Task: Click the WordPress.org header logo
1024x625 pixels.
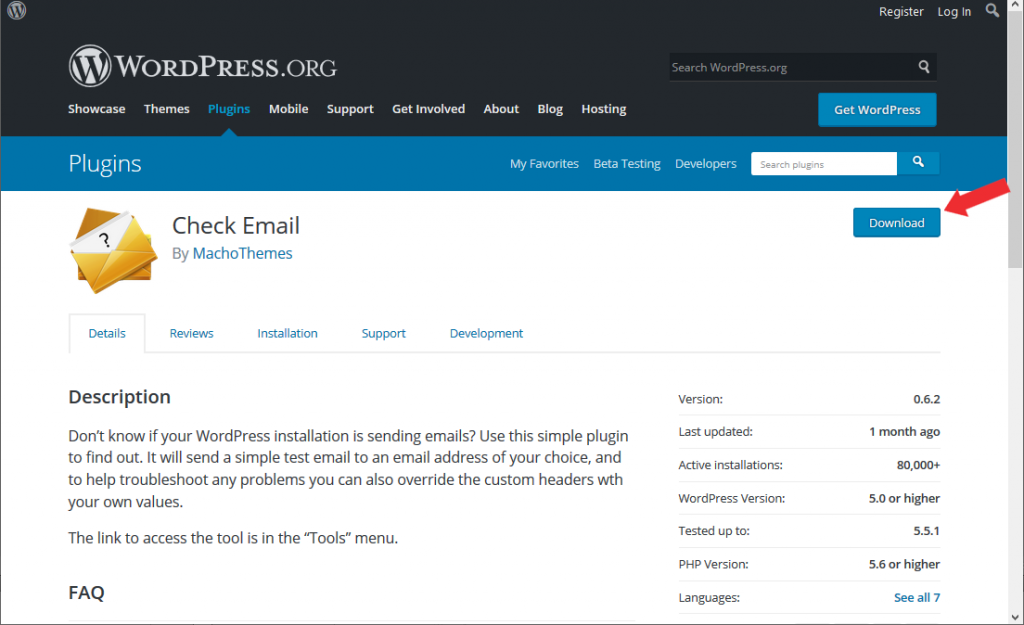Action: pos(202,67)
